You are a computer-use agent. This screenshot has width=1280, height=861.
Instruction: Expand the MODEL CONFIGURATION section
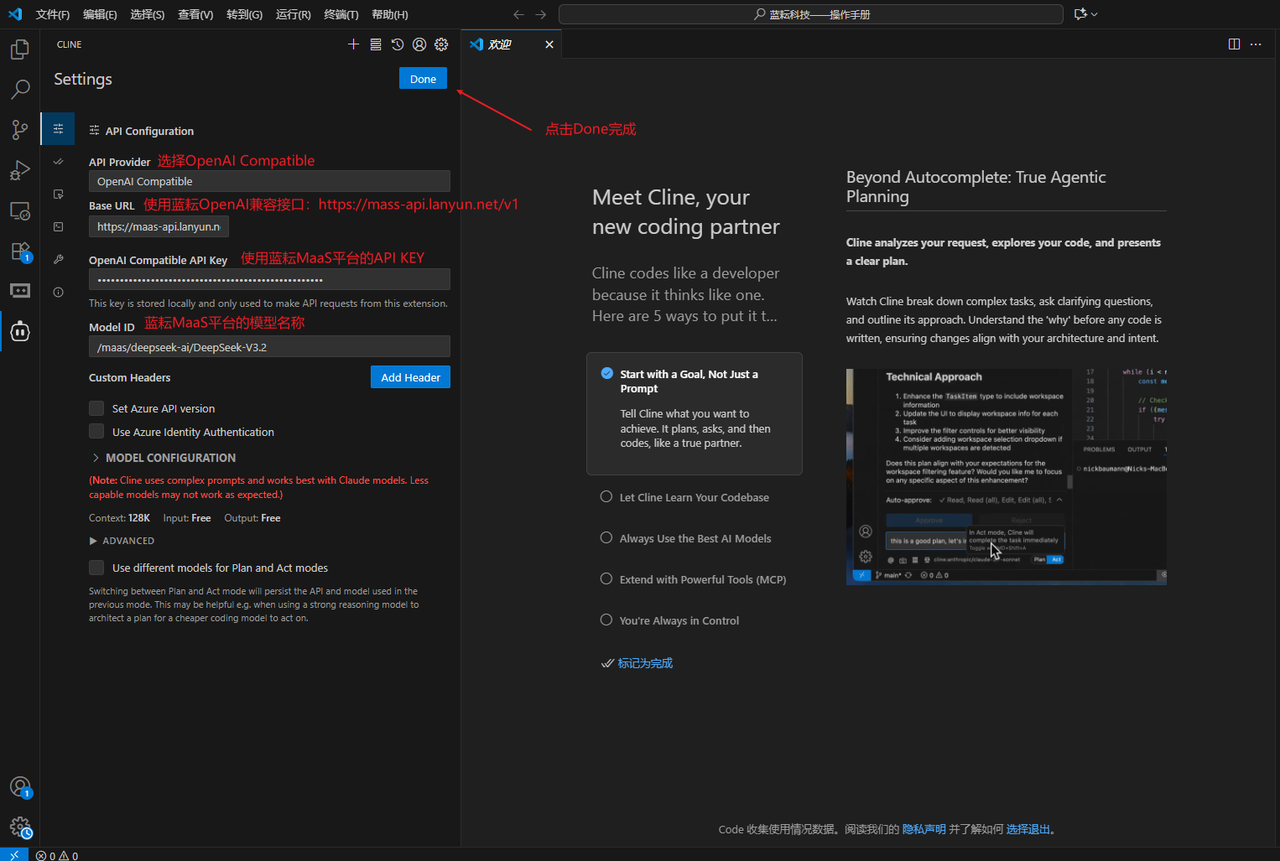coord(164,457)
